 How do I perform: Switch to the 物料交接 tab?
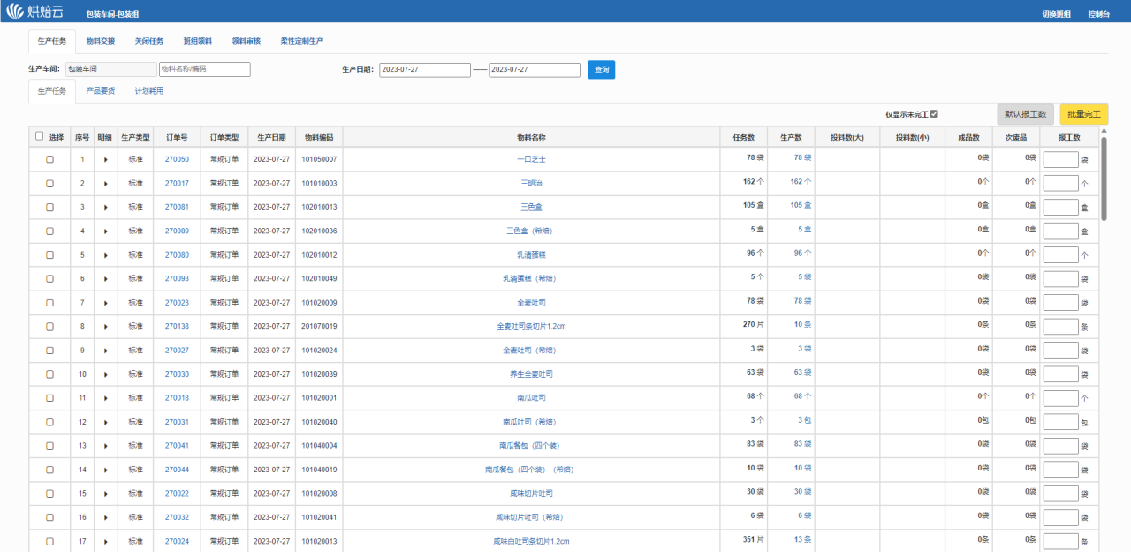(101, 41)
